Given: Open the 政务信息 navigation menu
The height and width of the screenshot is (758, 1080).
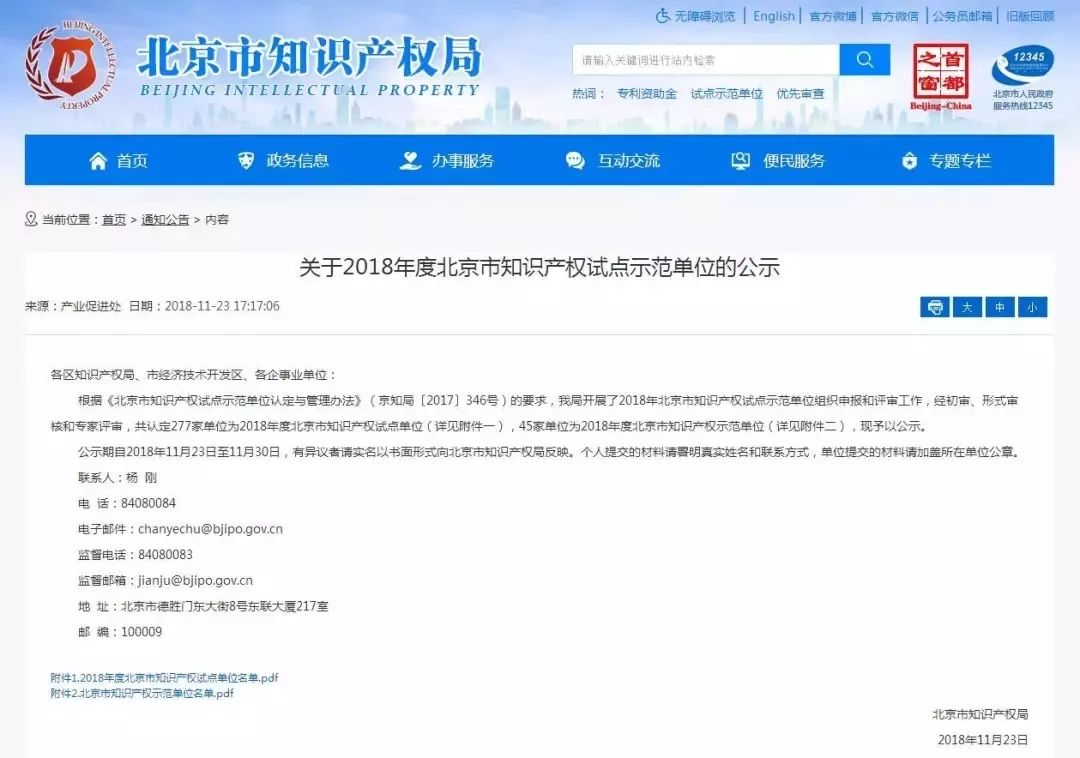Looking at the screenshot, I should [283, 161].
